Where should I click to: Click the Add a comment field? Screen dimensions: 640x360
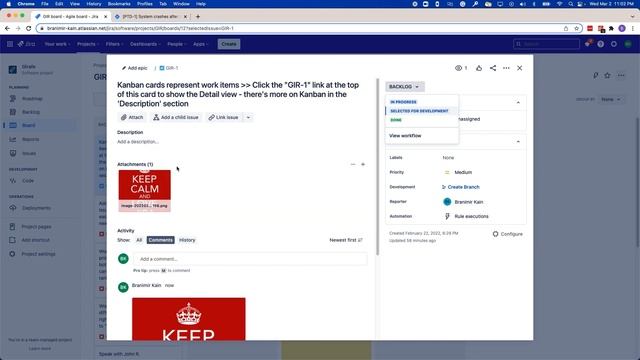pos(250,259)
